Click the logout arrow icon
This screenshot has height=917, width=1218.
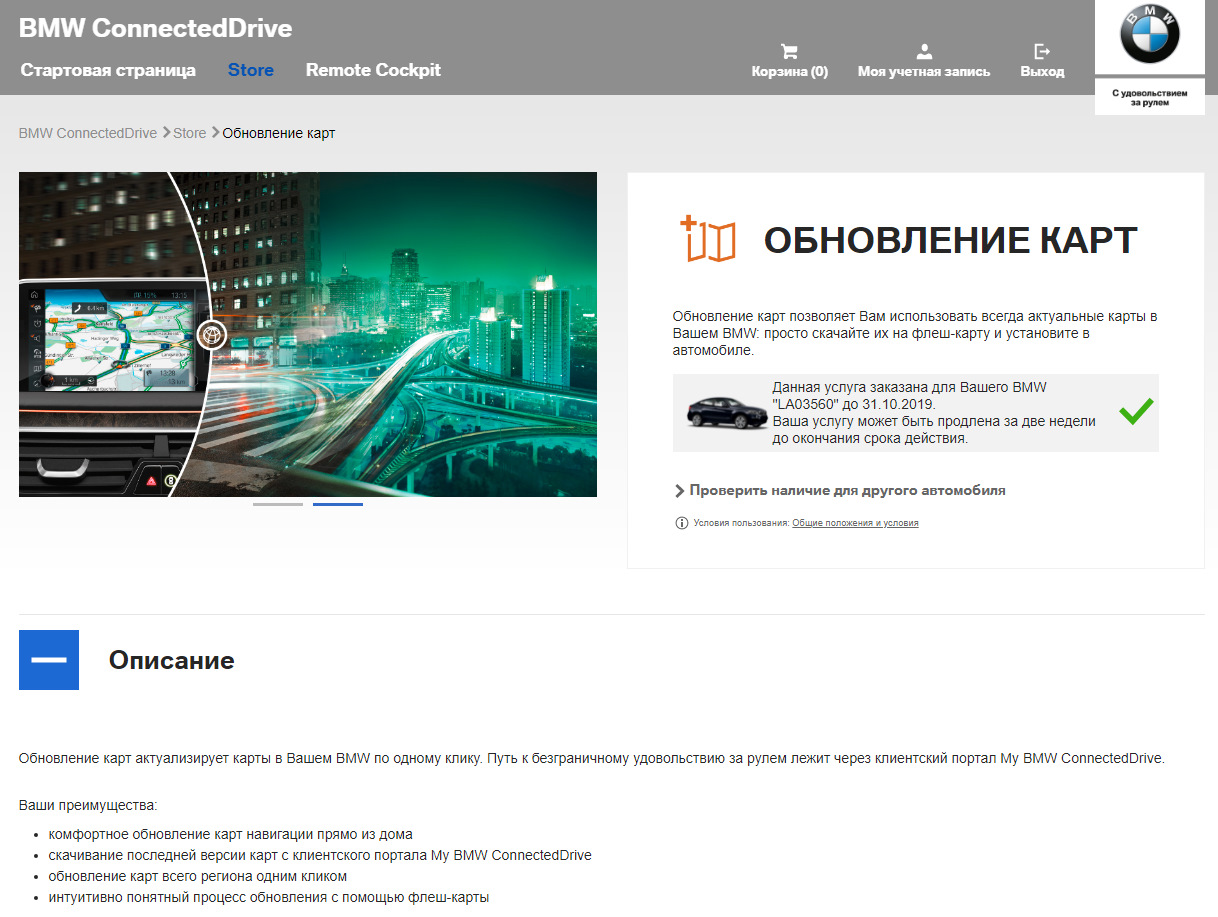(1042, 51)
